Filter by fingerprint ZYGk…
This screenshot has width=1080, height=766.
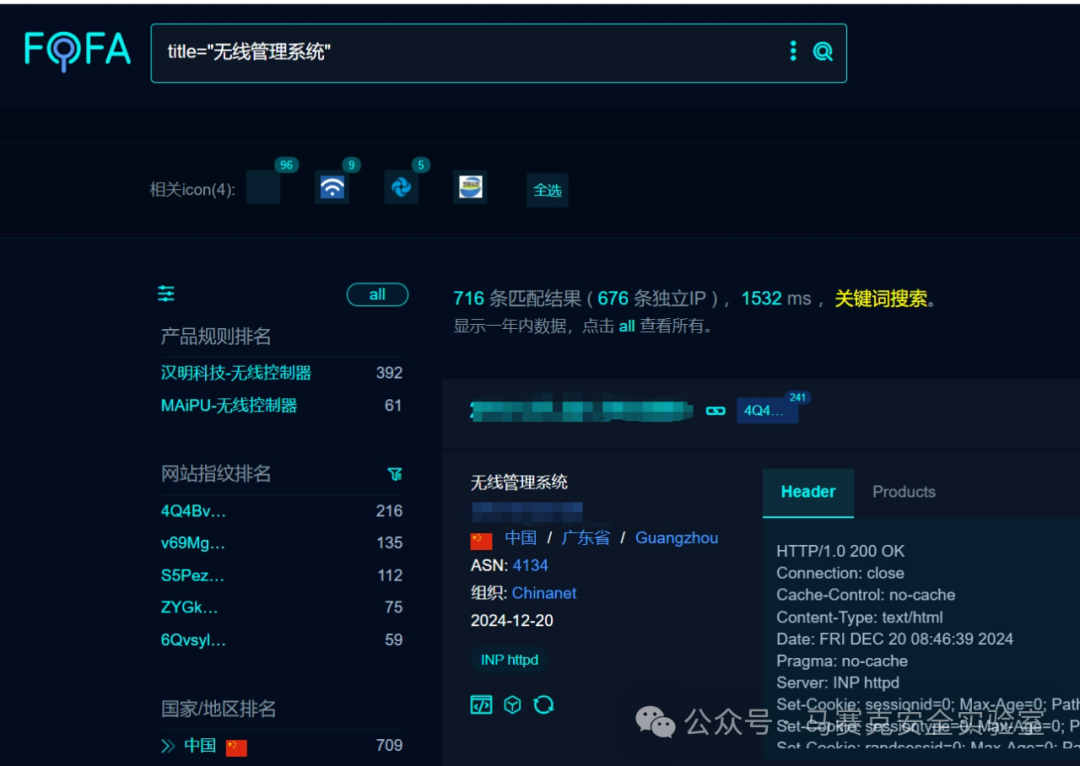point(189,607)
